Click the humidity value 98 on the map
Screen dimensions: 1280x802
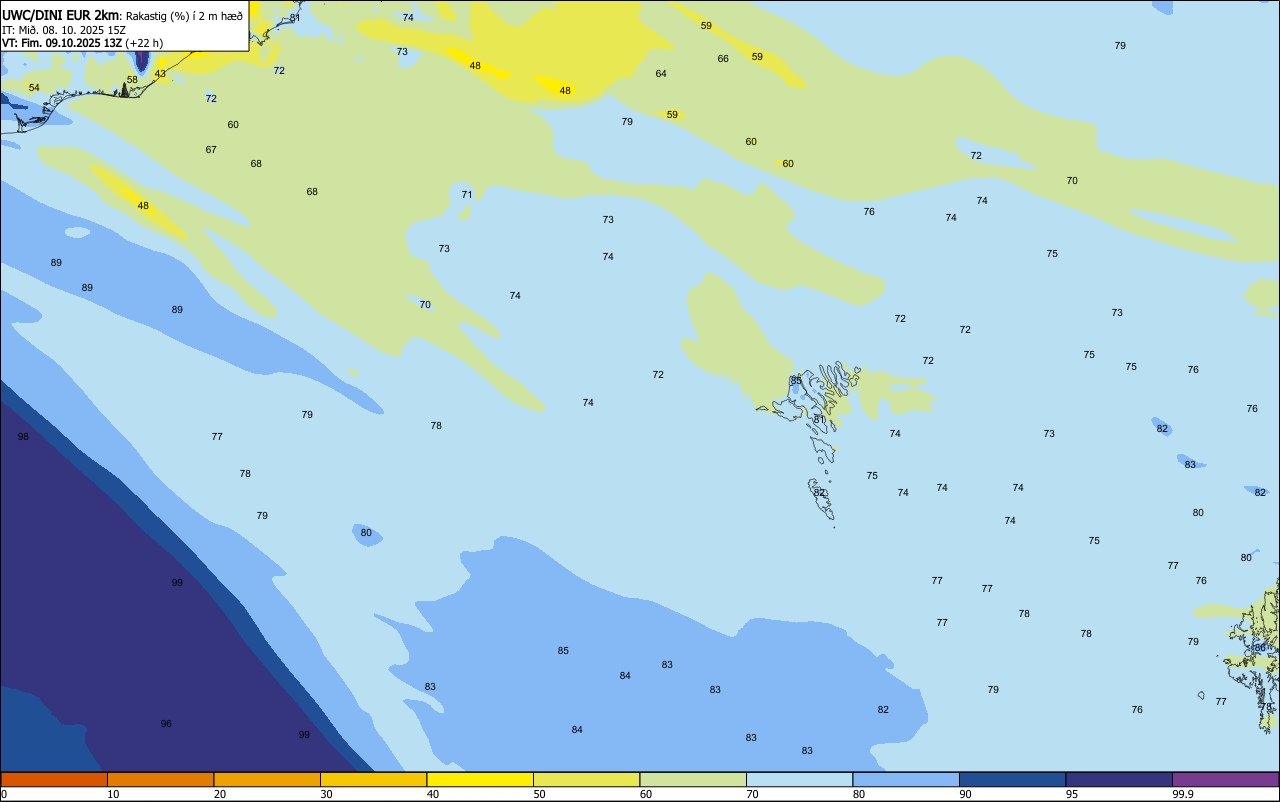[x=23, y=437]
